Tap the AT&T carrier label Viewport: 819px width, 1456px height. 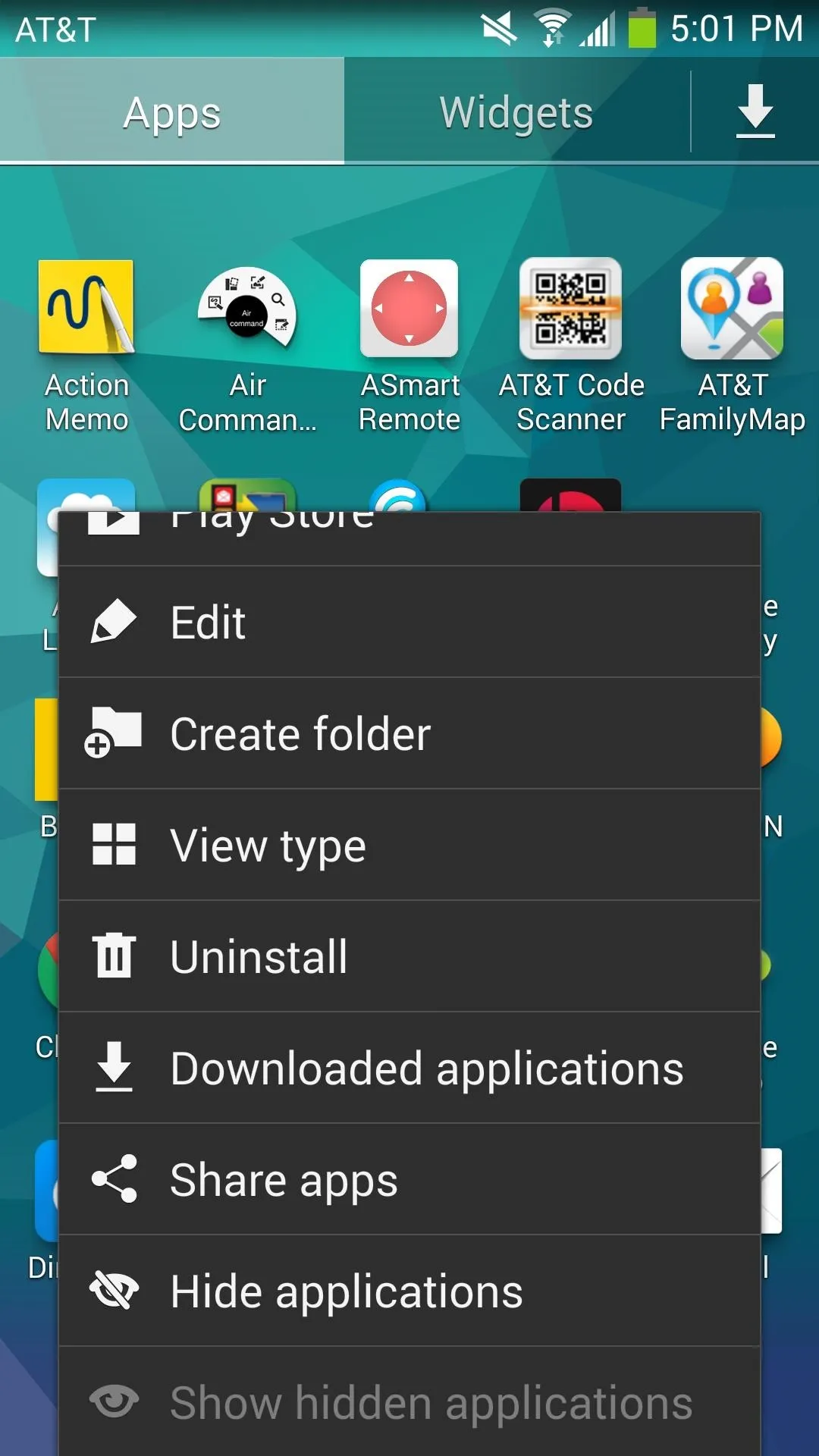click(55, 30)
